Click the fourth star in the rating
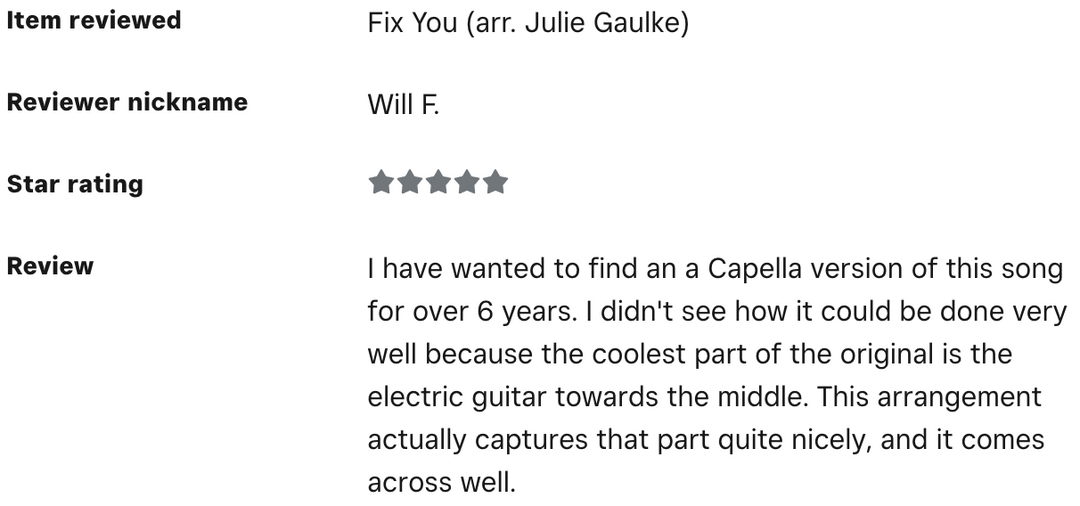 pos(467,183)
